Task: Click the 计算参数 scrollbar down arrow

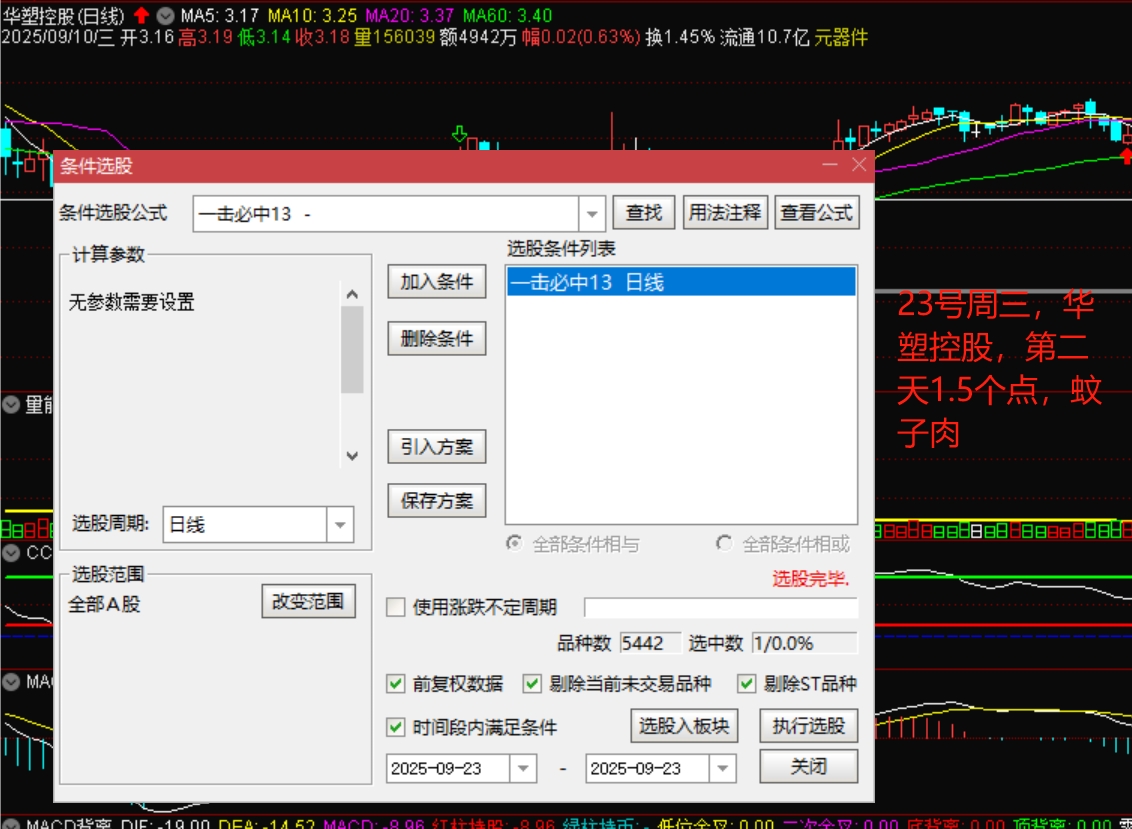Action: [x=352, y=456]
